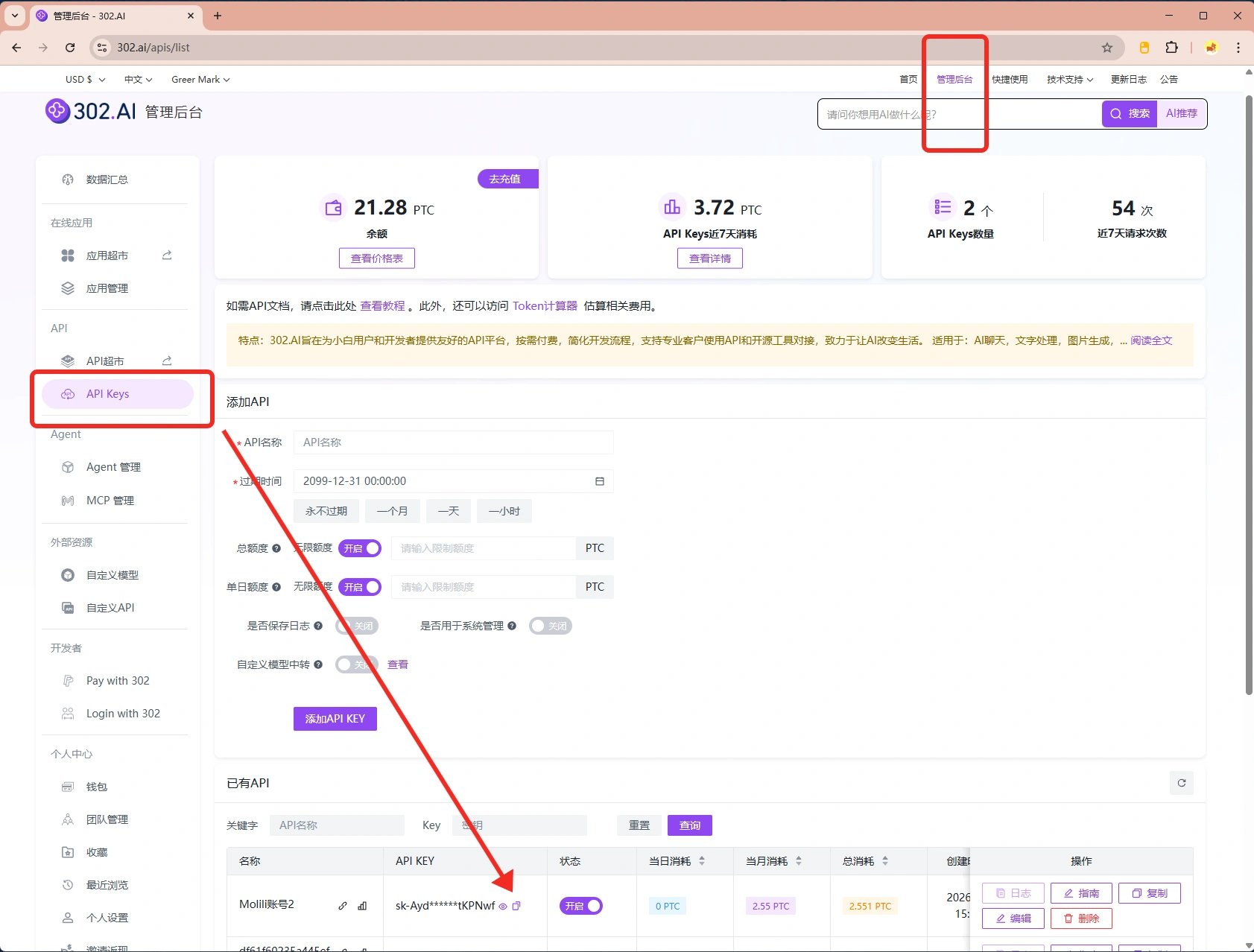This screenshot has width=1254, height=952.
Task: Copy the sk-Ayd API key
Action: click(x=517, y=906)
